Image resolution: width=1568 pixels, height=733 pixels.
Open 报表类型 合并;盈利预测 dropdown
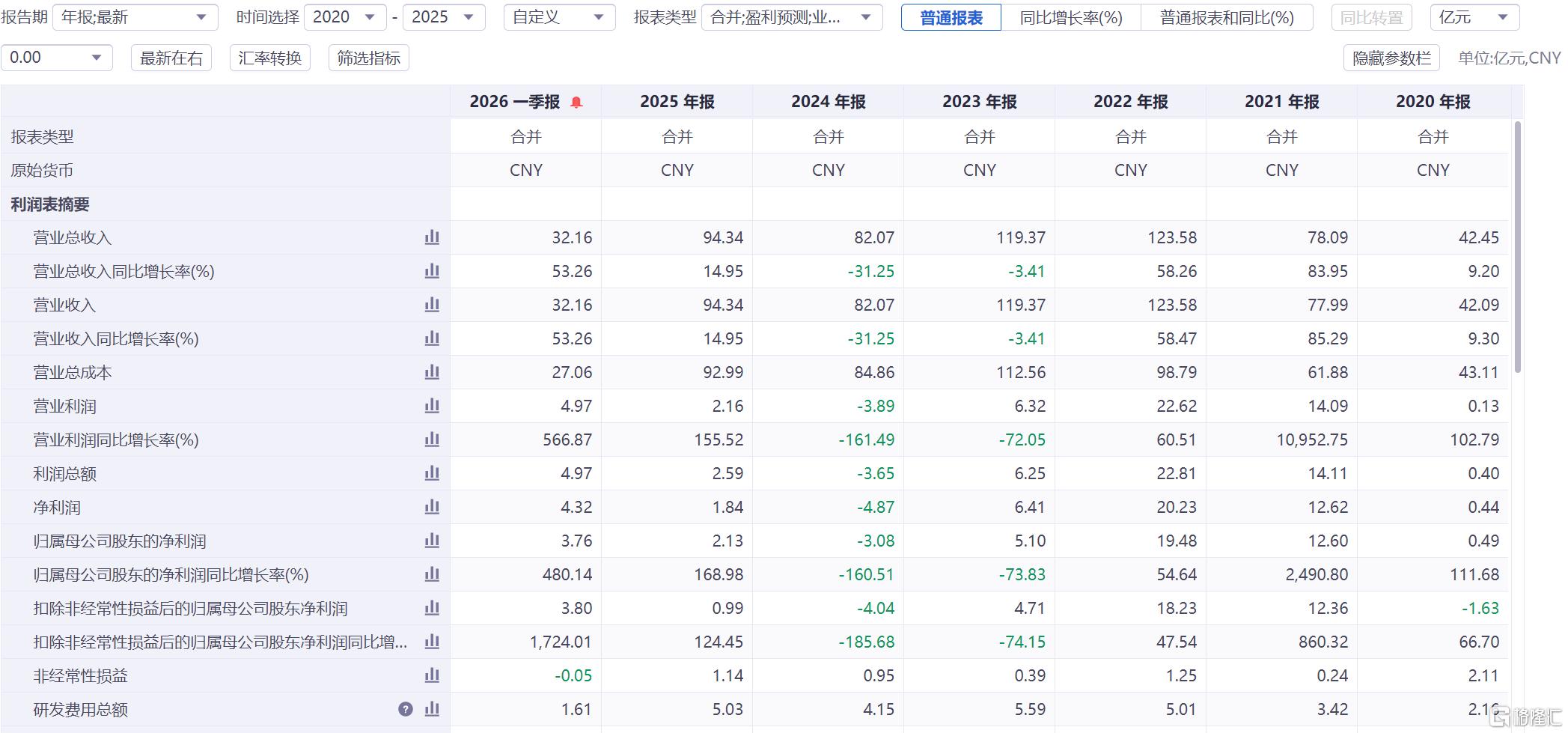pos(792,17)
